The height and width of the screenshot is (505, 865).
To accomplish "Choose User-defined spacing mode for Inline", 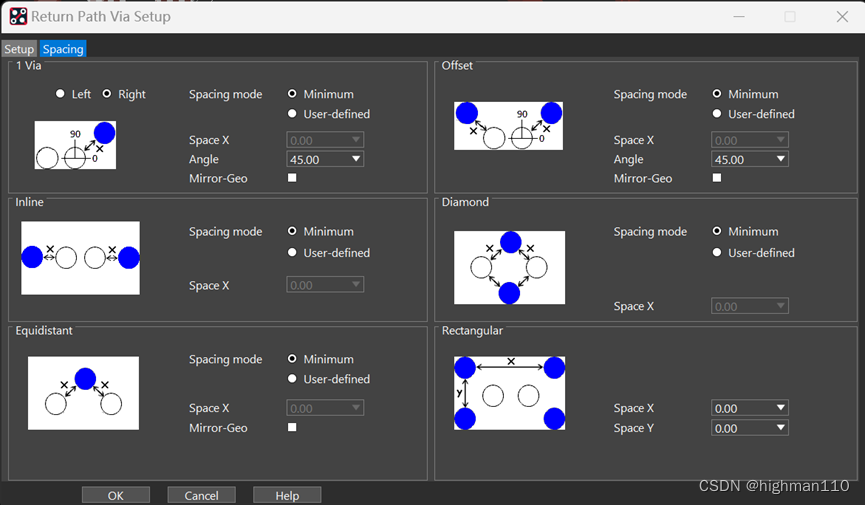I will [x=292, y=253].
